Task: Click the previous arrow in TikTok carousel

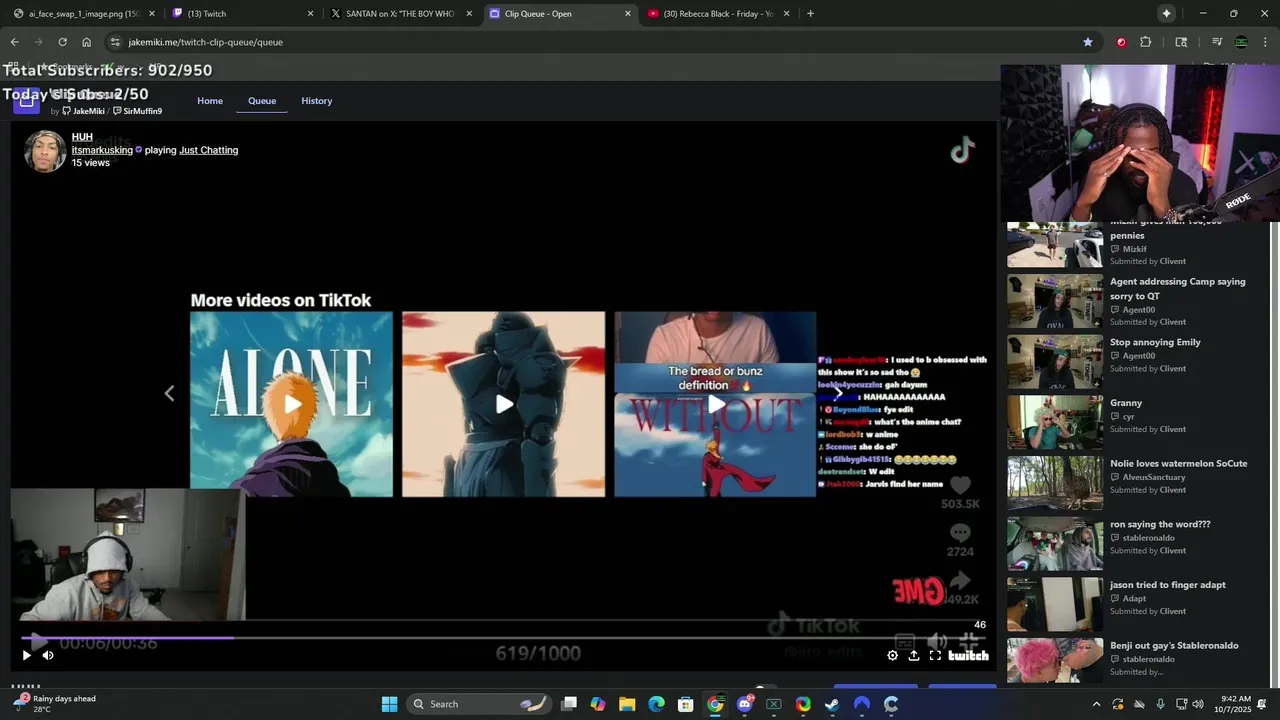Action: coord(169,393)
